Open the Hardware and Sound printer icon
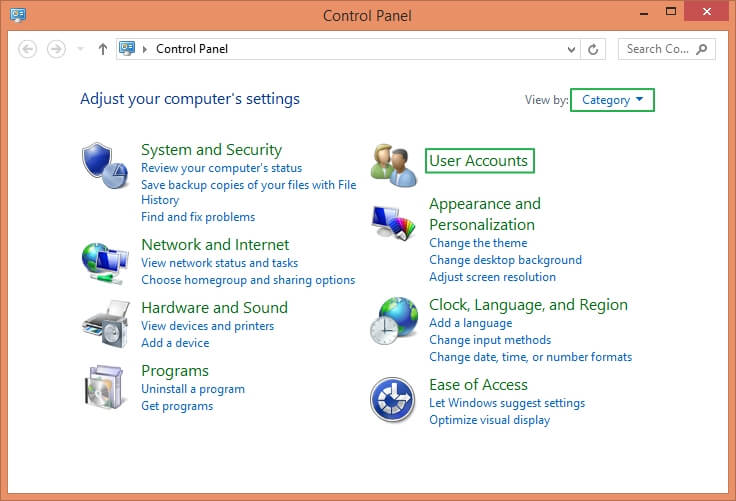This screenshot has width=736, height=501. tap(106, 324)
